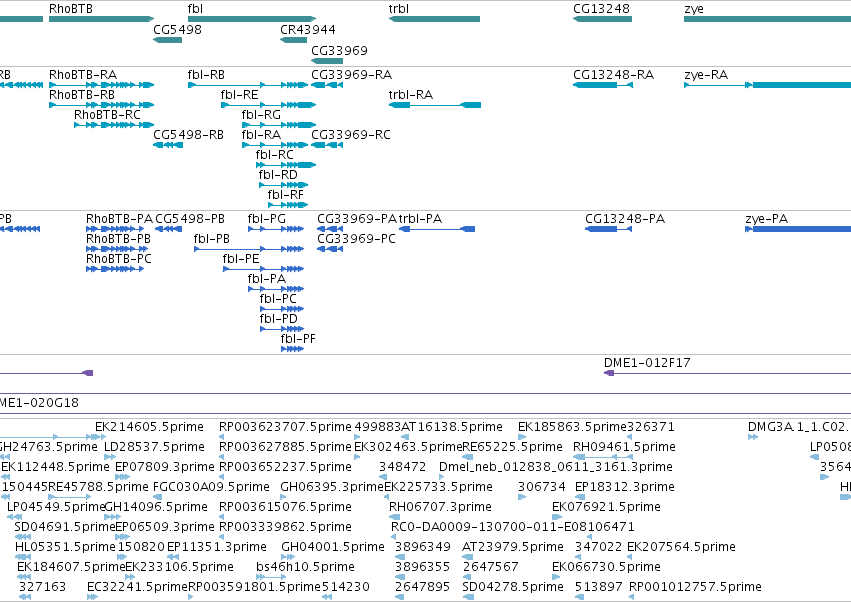Click transcript fbl-RG label
The height and width of the screenshot is (602, 851).
point(261,115)
